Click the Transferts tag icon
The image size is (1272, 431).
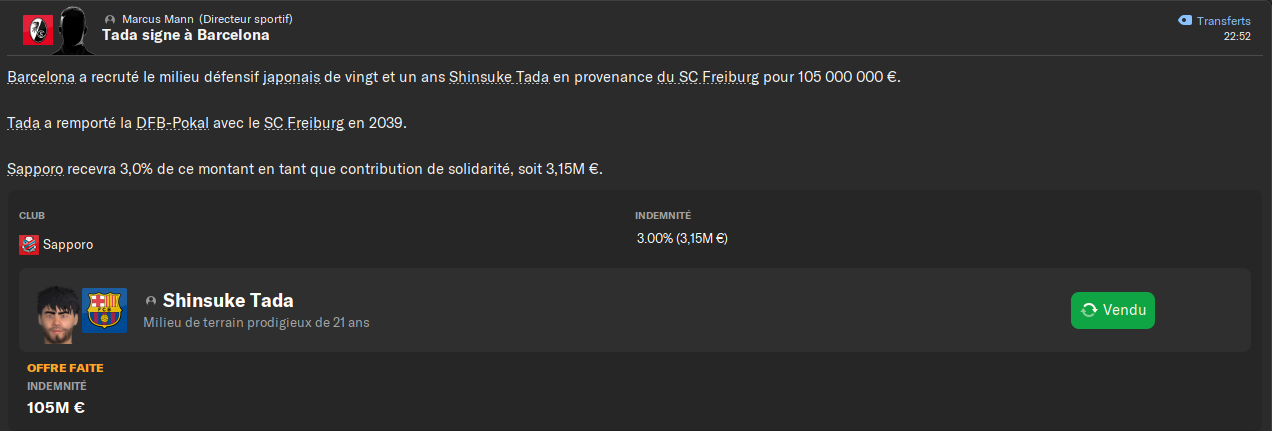[x=1184, y=21]
